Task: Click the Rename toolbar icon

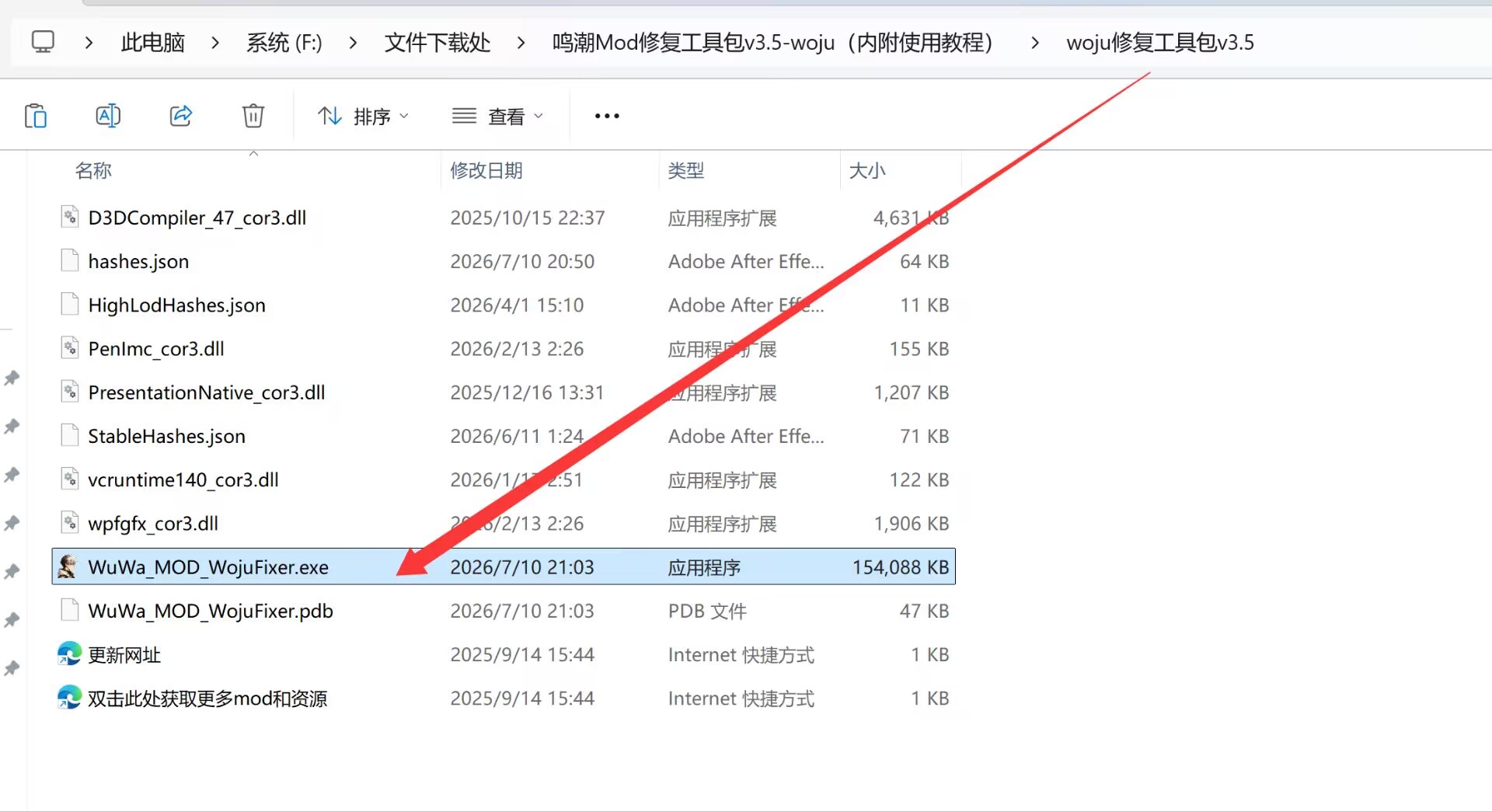Action: 108,116
